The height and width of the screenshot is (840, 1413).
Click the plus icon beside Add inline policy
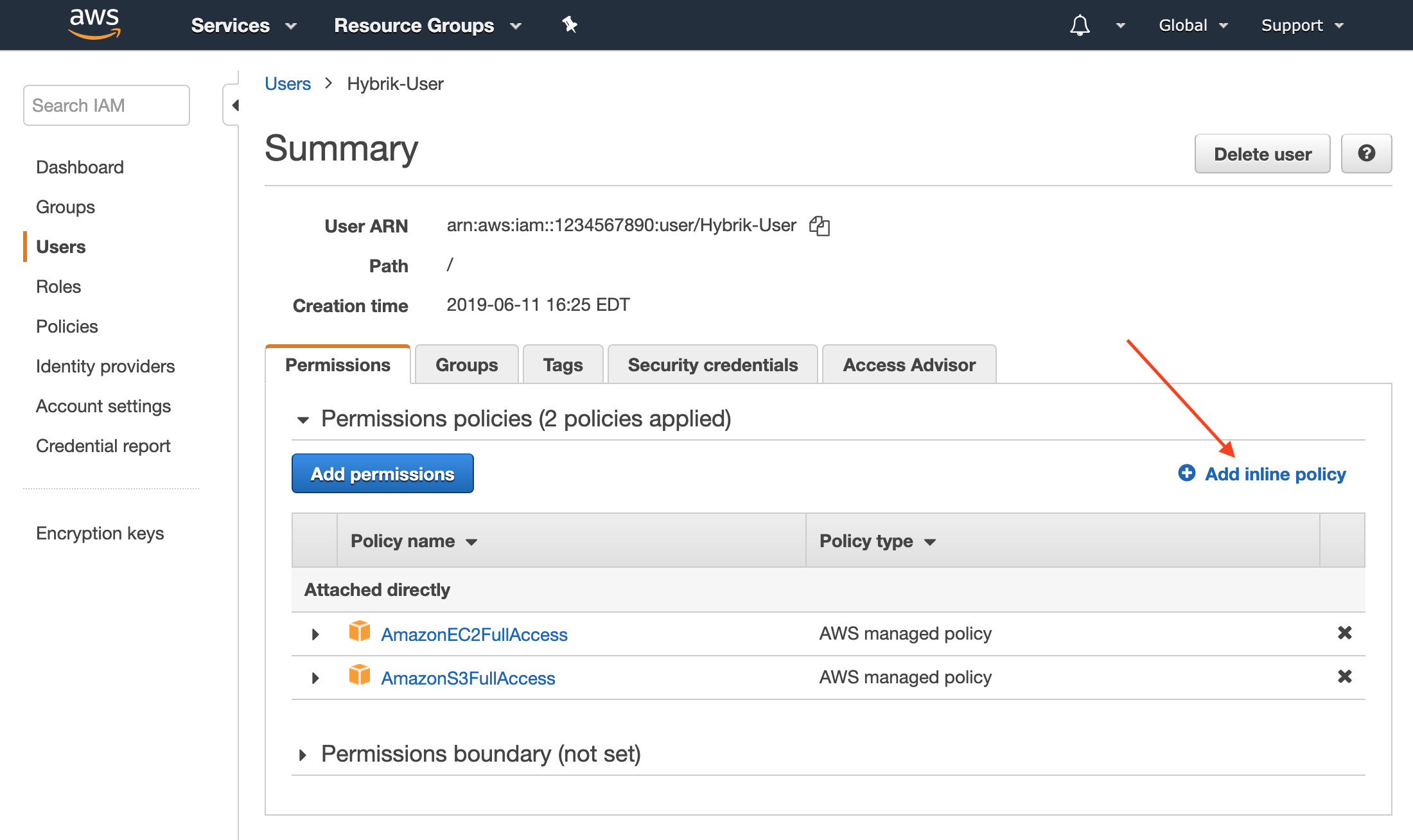coord(1186,473)
